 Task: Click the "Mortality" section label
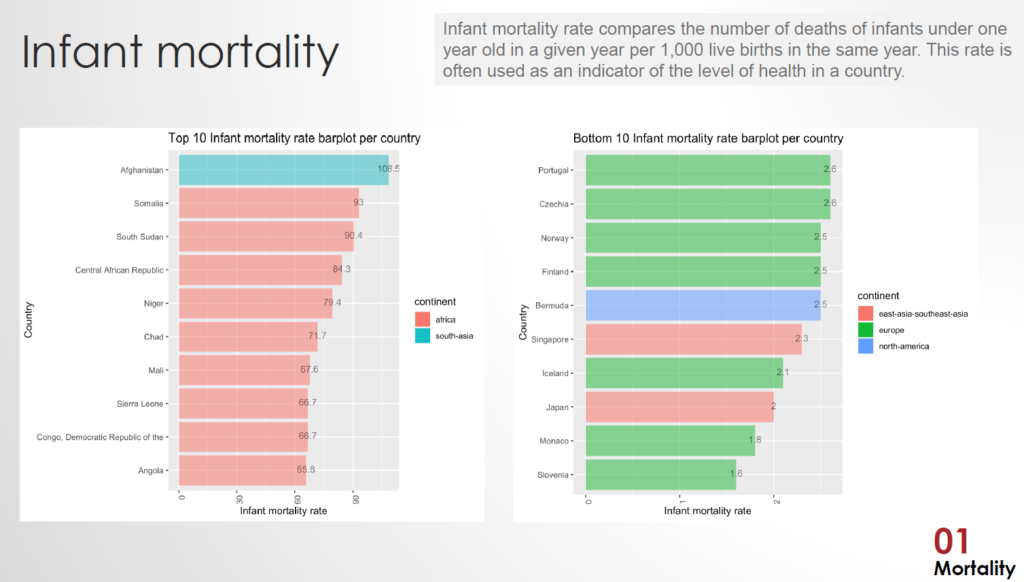974,568
